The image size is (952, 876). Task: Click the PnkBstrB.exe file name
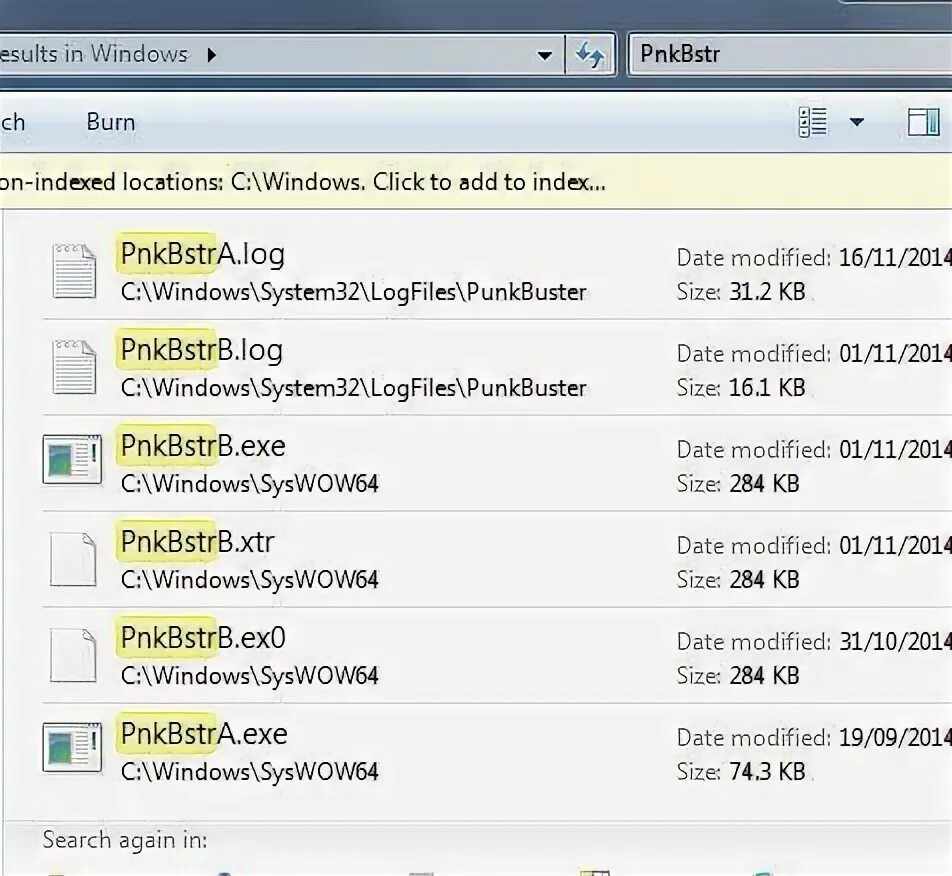coord(203,446)
